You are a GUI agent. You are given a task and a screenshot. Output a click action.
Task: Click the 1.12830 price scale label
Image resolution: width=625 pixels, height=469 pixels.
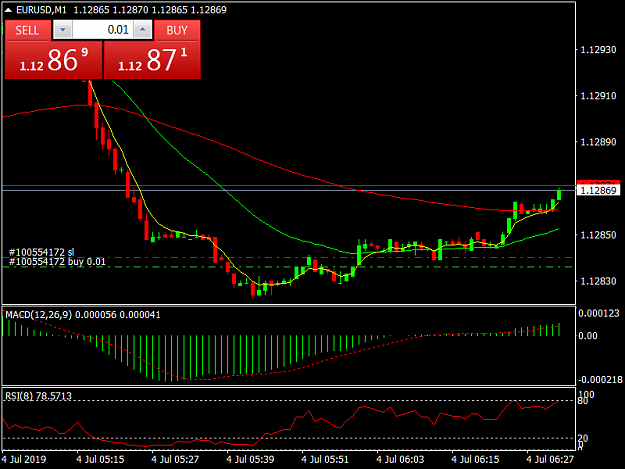click(x=598, y=281)
